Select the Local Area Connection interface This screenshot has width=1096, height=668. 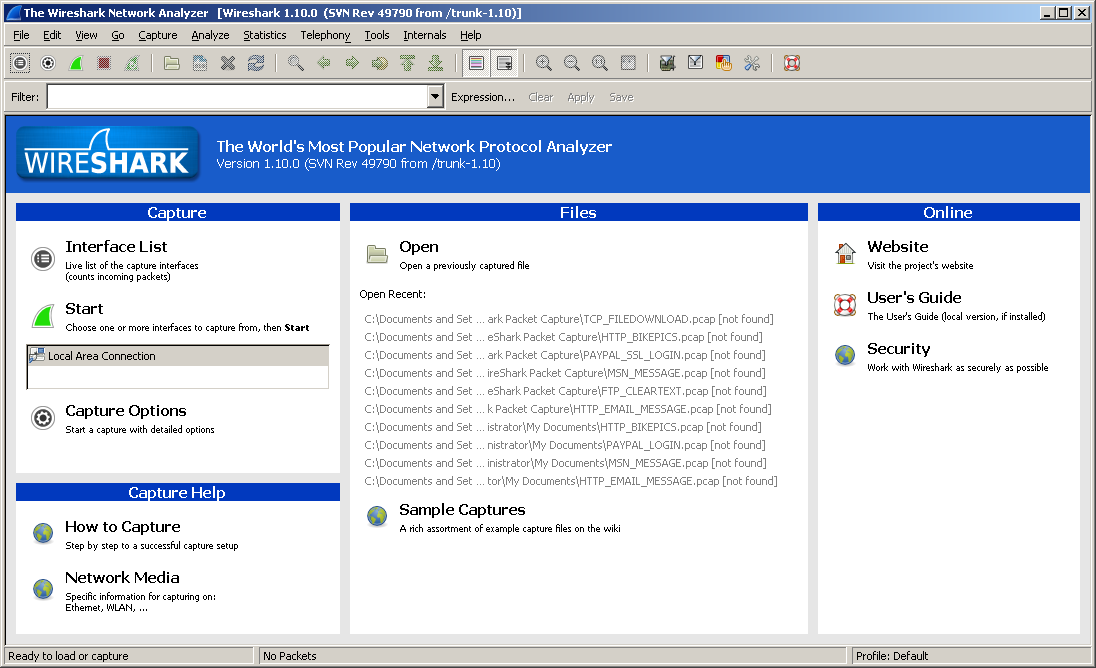178,356
